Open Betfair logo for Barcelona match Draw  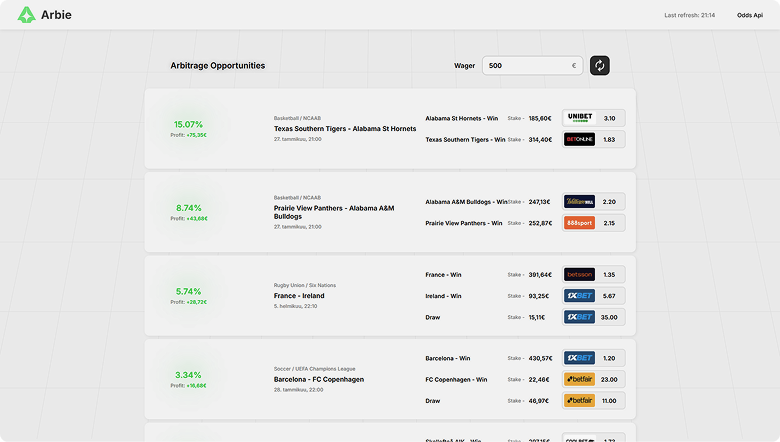[579, 401]
